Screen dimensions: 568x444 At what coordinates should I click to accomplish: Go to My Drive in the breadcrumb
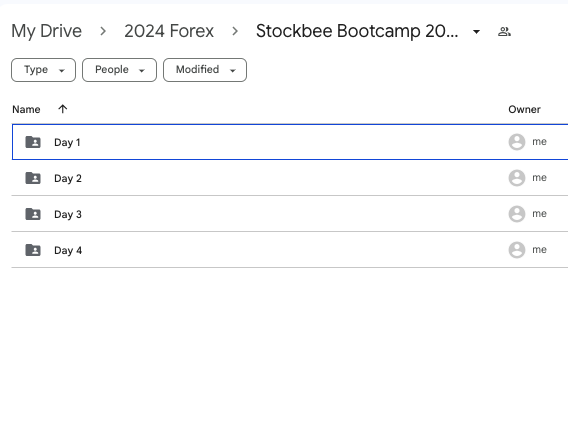46,31
